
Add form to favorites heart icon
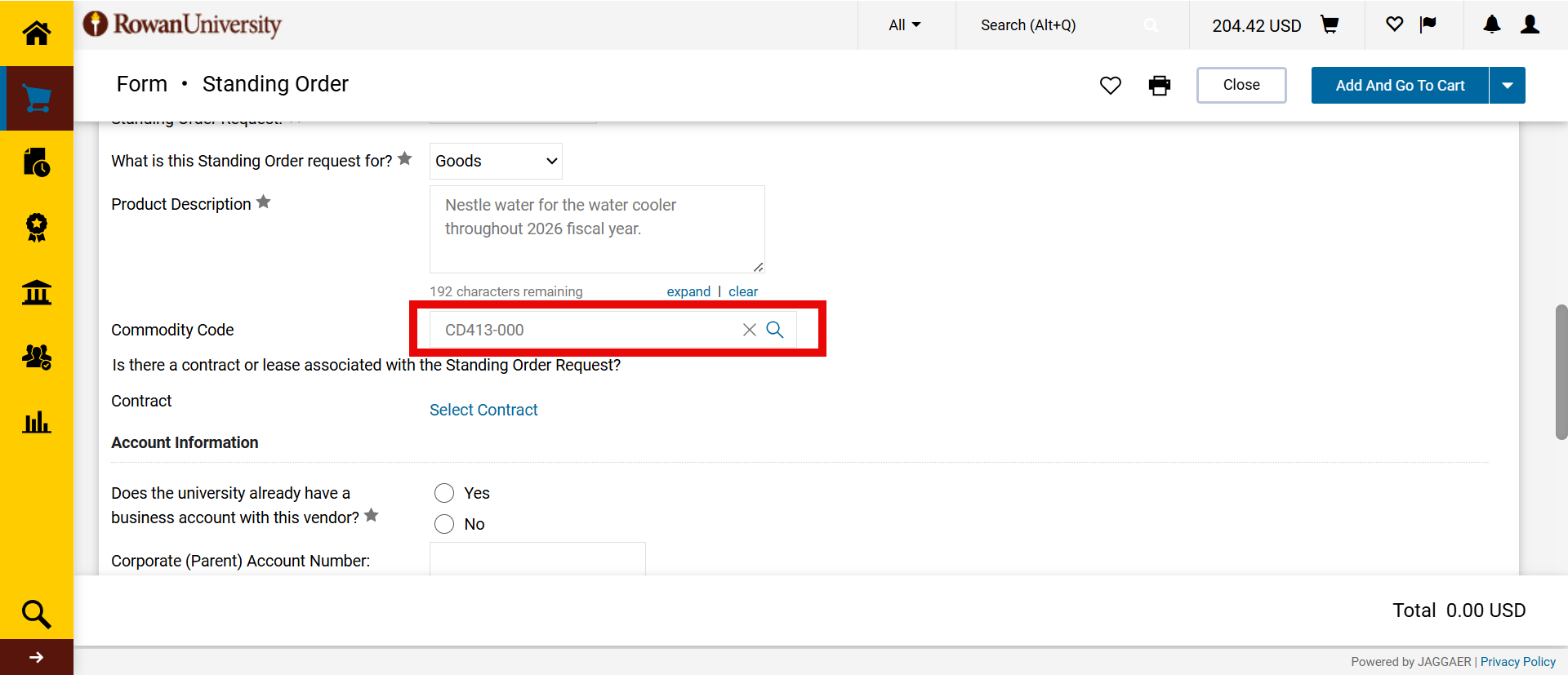pos(1110,85)
